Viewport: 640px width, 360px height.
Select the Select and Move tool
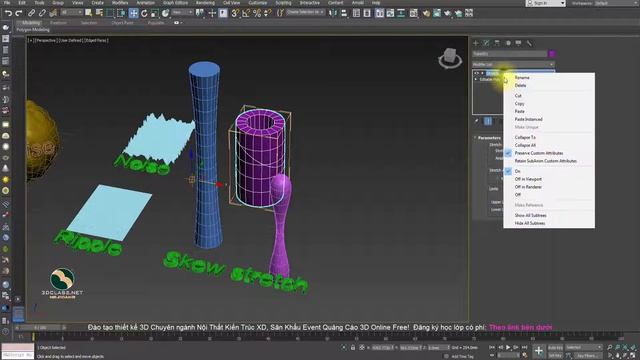click(x=133, y=13)
